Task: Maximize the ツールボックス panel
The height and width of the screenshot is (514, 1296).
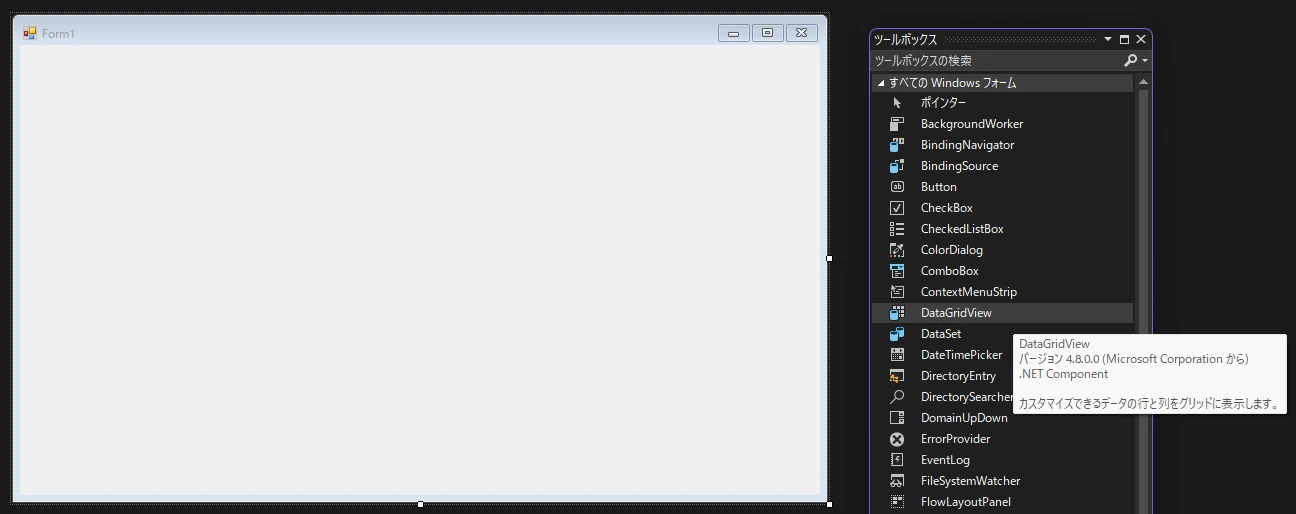Action: pyautogui.click(x=1124, y=39)
